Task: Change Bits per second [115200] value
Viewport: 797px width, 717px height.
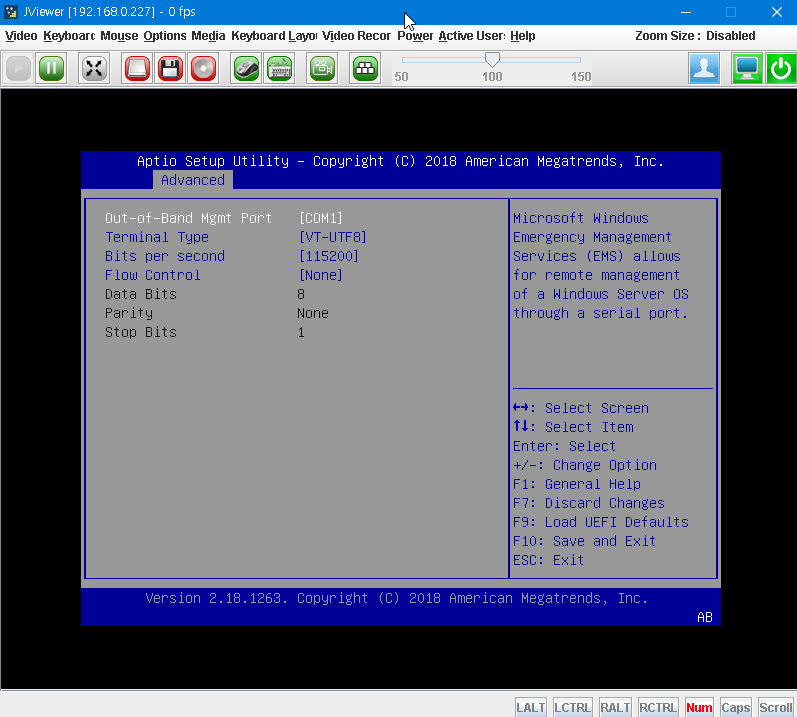Action: pos(328,256)
